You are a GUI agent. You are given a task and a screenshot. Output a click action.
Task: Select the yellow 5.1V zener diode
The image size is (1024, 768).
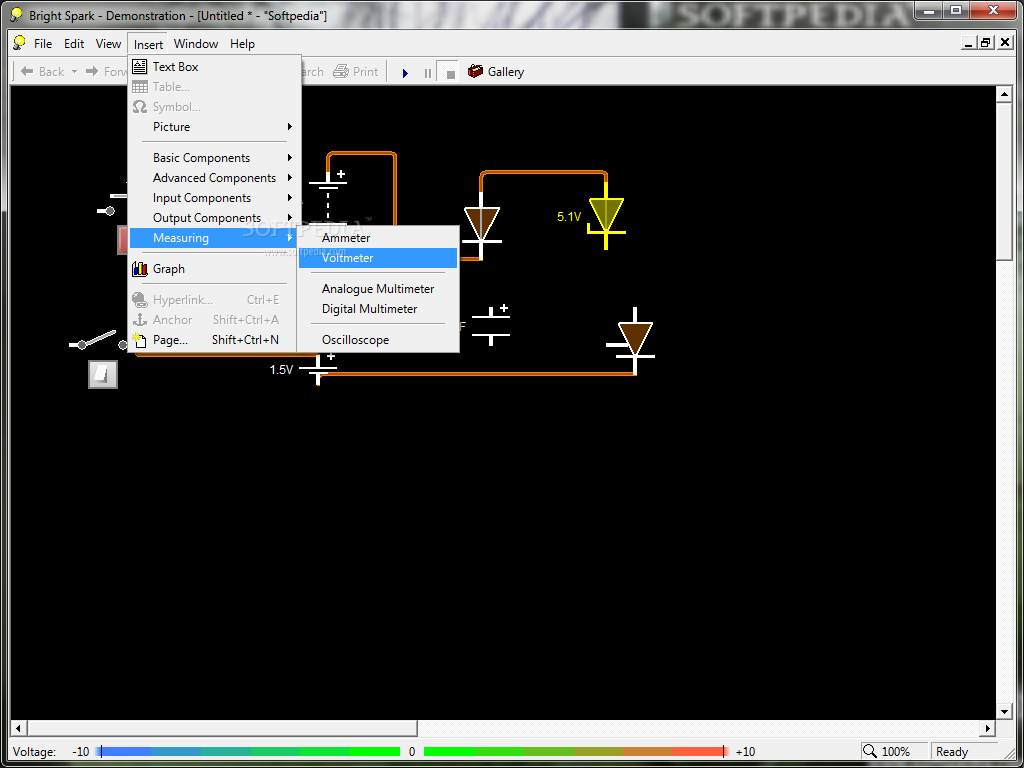pos(606,214)
